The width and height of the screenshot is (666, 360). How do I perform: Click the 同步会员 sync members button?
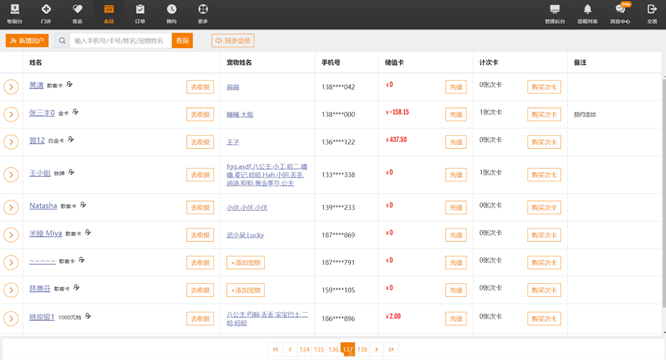(x=233, y=41)
